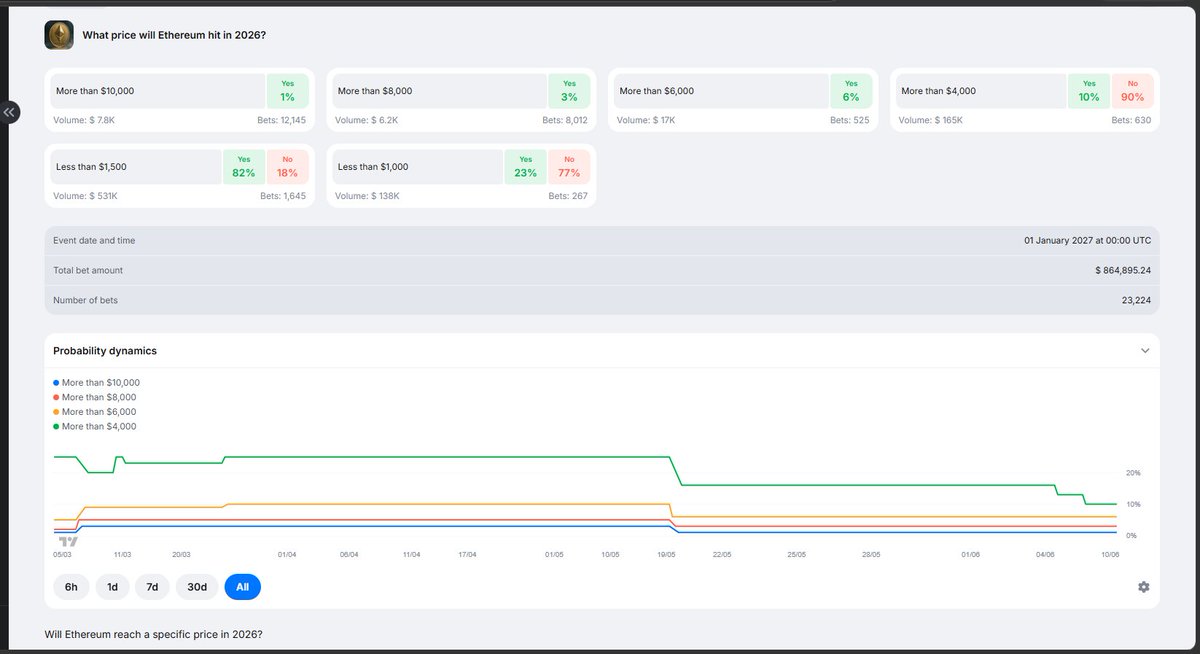Select the 1d chart range
The height and width of the screenshot is (654, 1200).
[112, 587]
